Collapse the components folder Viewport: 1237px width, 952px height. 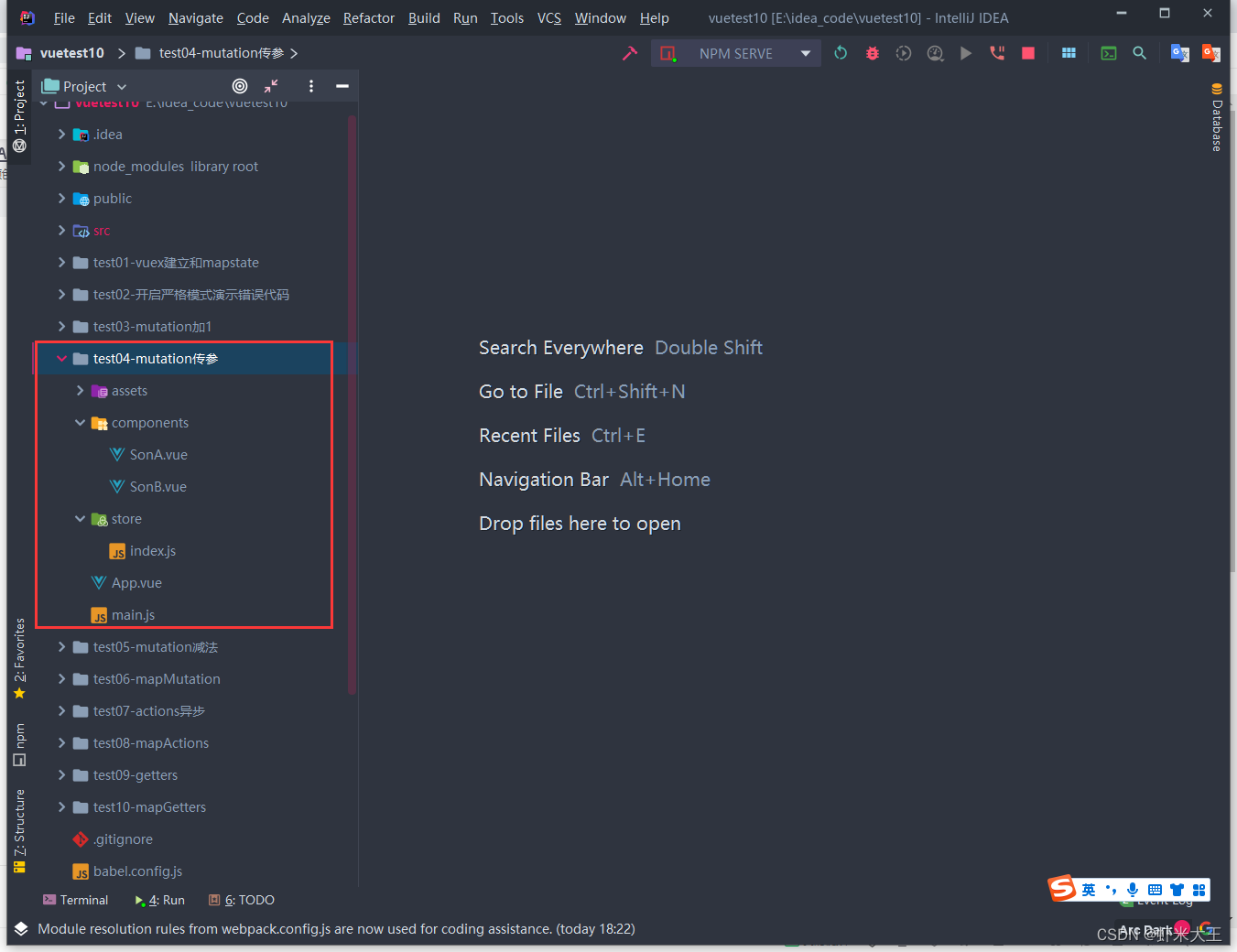tap(80, 422)
